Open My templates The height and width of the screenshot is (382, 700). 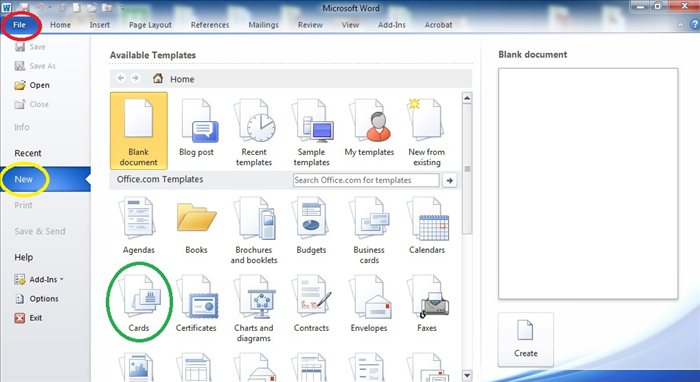click(x=369, y=129)
